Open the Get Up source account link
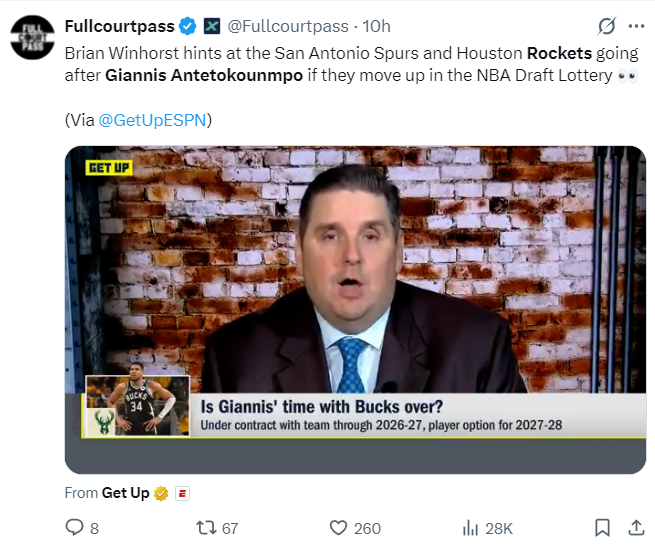 point(125,493)
